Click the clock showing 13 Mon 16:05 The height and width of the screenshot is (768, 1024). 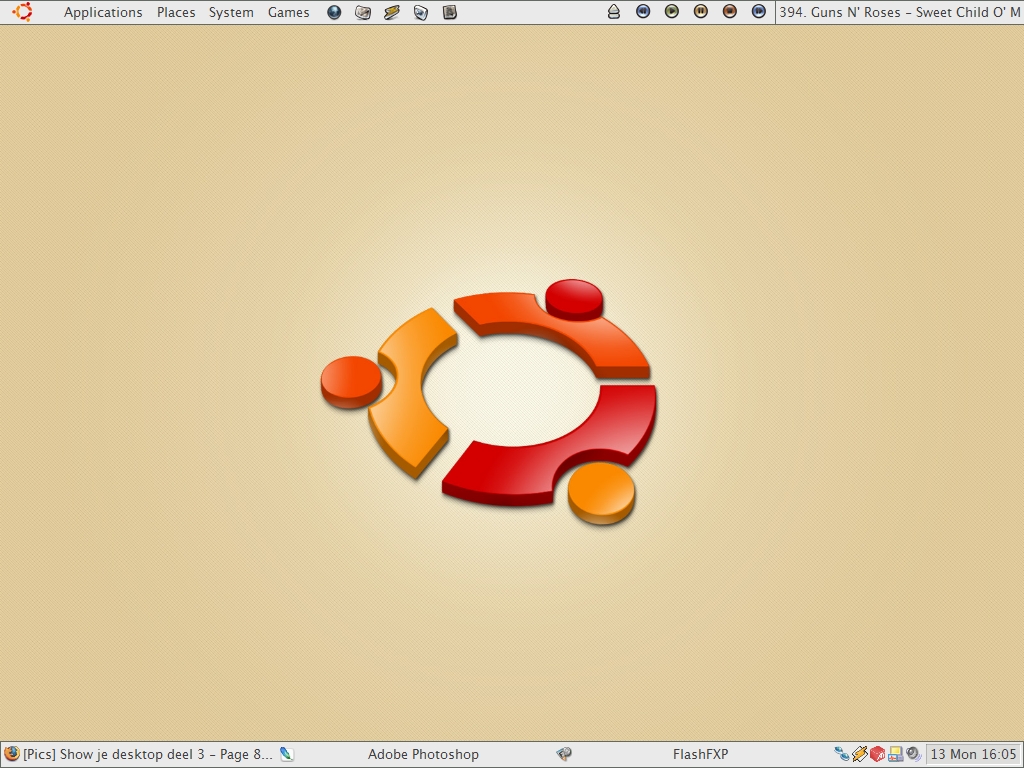point(974,754)
